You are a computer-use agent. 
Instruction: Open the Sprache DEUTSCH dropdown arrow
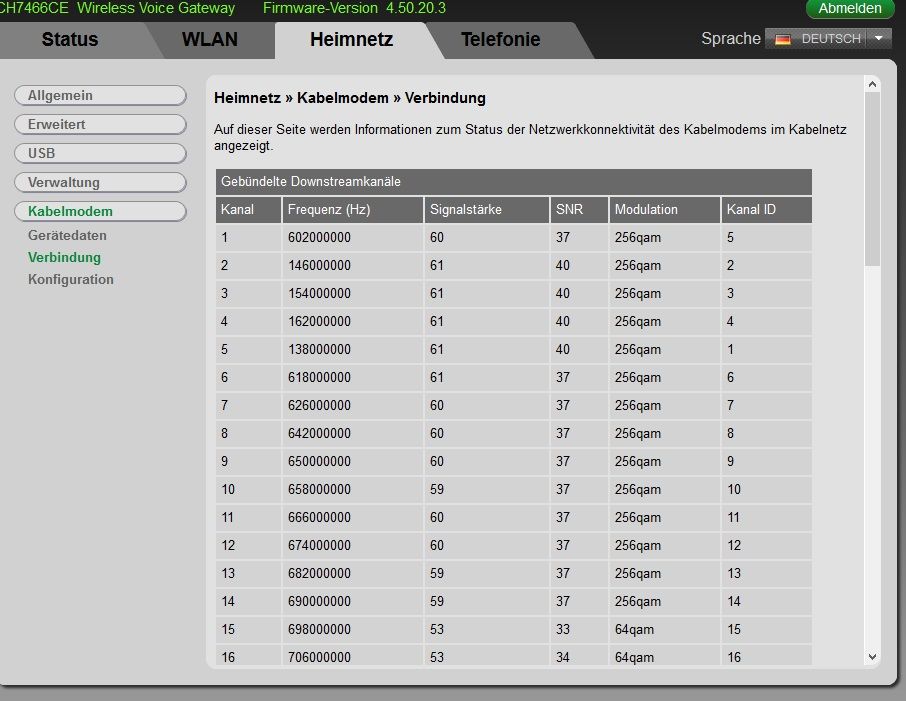[x=879, y=39]
